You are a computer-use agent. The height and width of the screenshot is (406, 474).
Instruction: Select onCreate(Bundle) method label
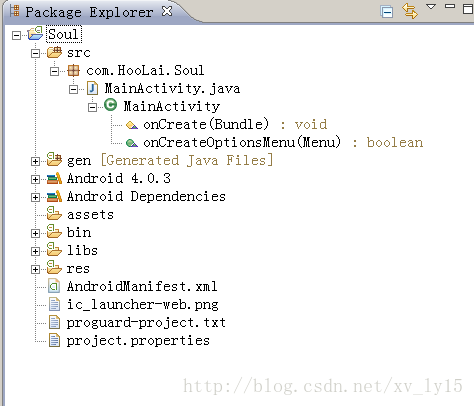click(206, 125)
